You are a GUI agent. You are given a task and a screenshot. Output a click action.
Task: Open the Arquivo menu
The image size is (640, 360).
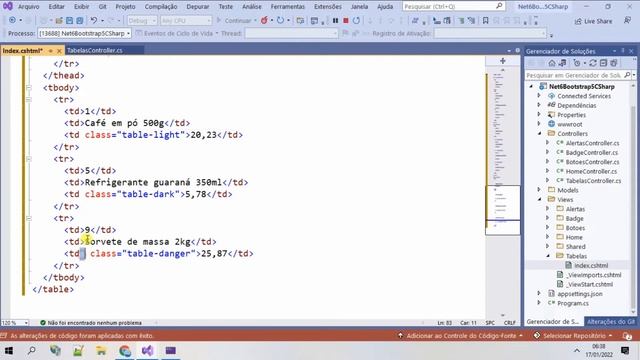(x=29, y=7)
